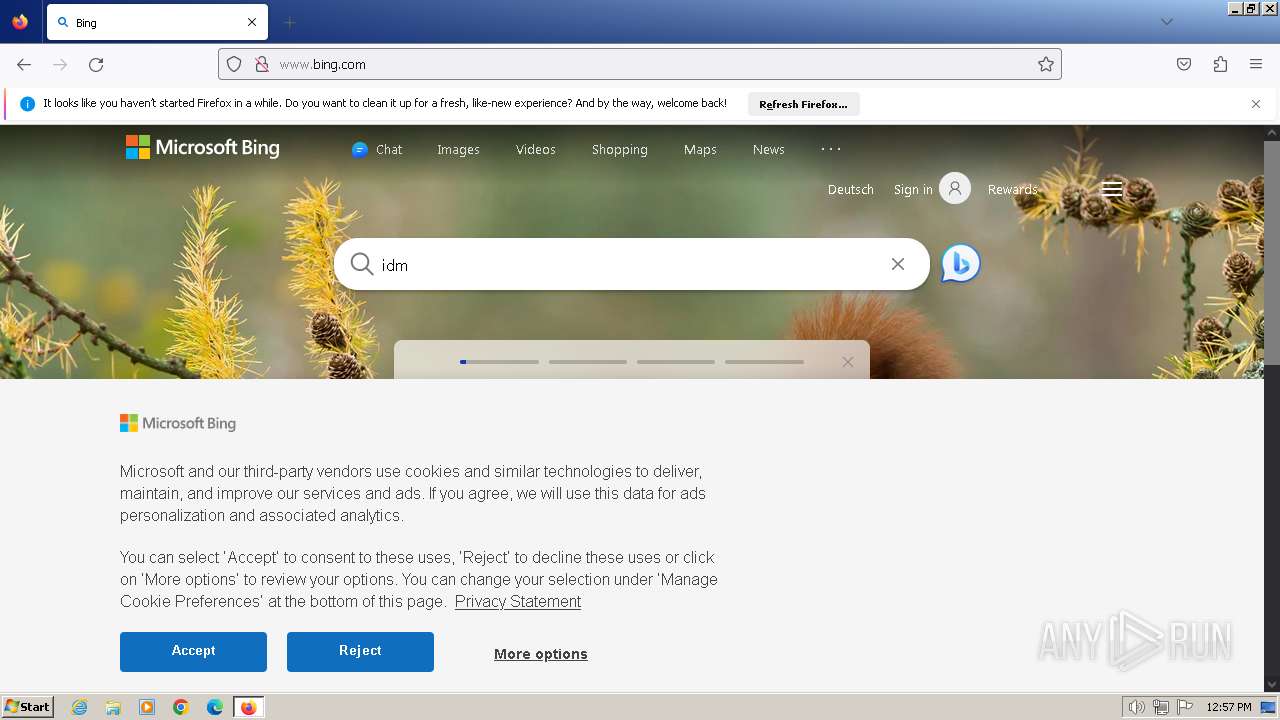Click the tracking protection shield icon
Screen dimensions: 1280x720
coord(234,64)
